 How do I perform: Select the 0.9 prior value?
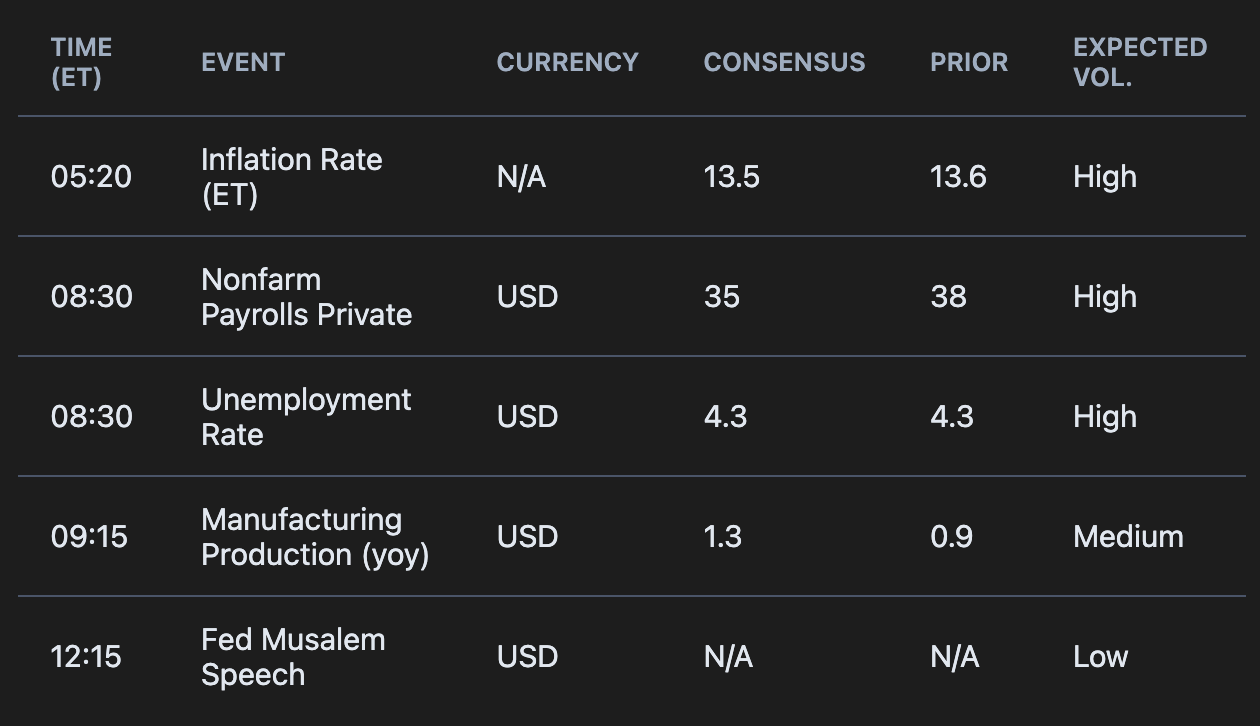click(x=951, y=537)
